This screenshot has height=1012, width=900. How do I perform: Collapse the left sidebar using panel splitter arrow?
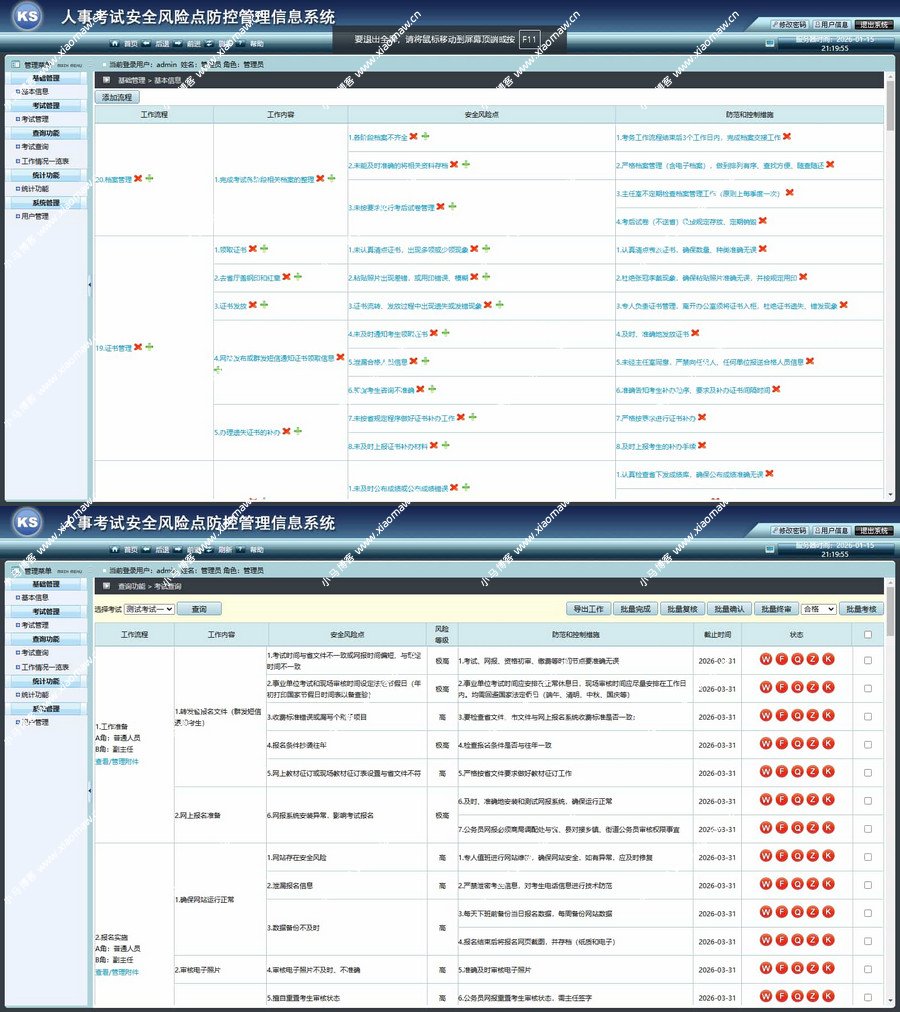pos(90,285)
